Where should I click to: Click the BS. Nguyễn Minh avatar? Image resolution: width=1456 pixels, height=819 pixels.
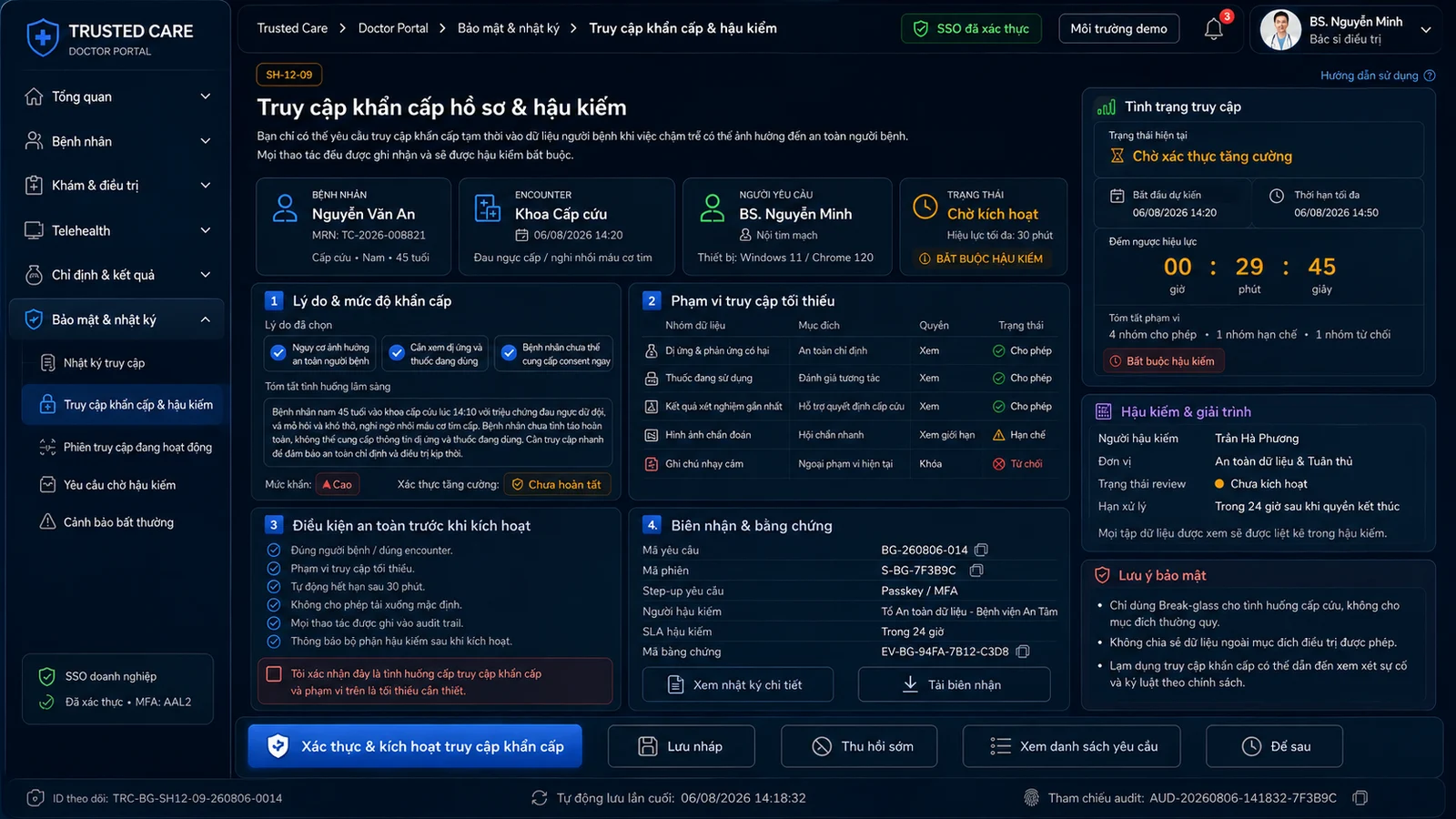click(x=1280, y=30)
